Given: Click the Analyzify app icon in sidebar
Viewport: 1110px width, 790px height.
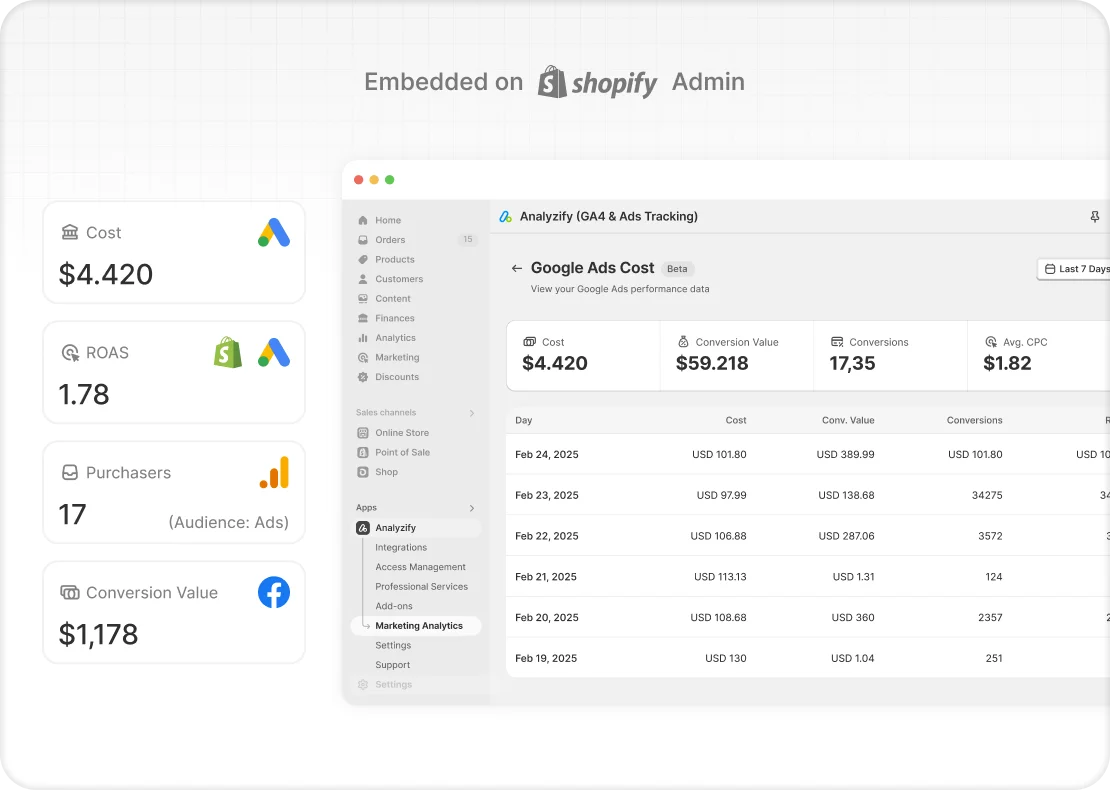Looking at the screenshot, I should 362,528.
